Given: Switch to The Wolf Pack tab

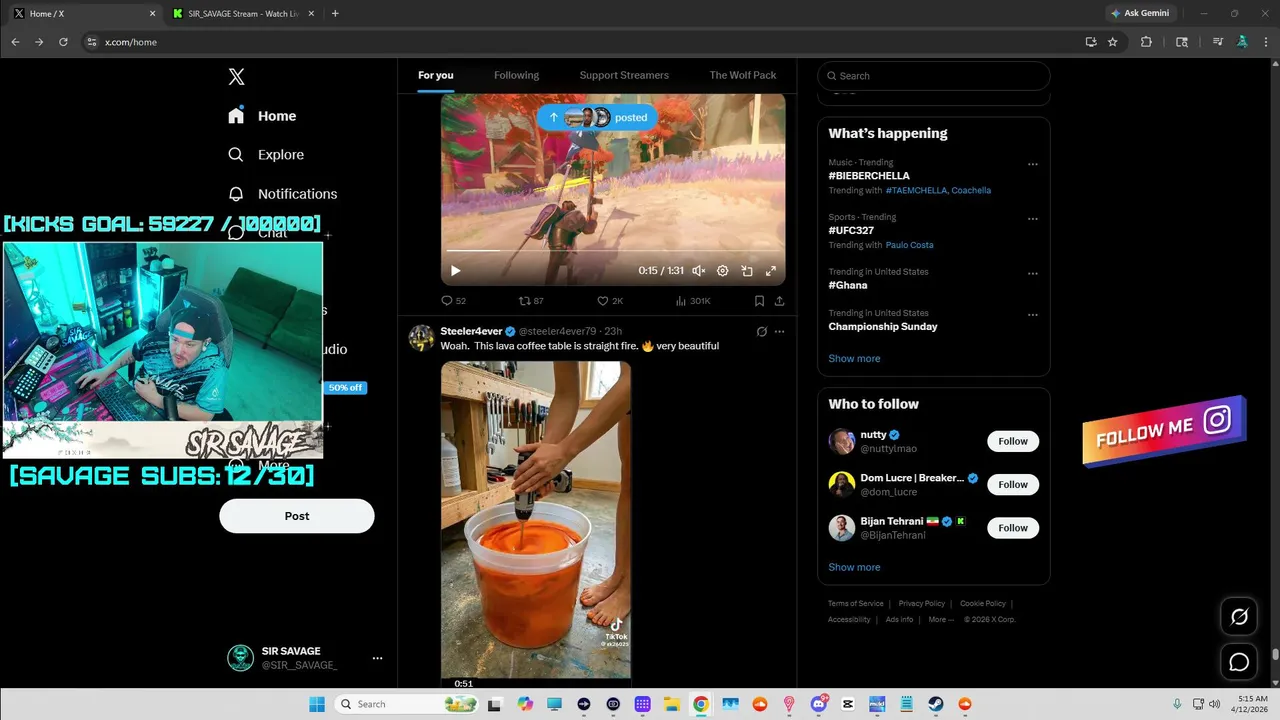Looking at the screenshot, I should (743, 75).
